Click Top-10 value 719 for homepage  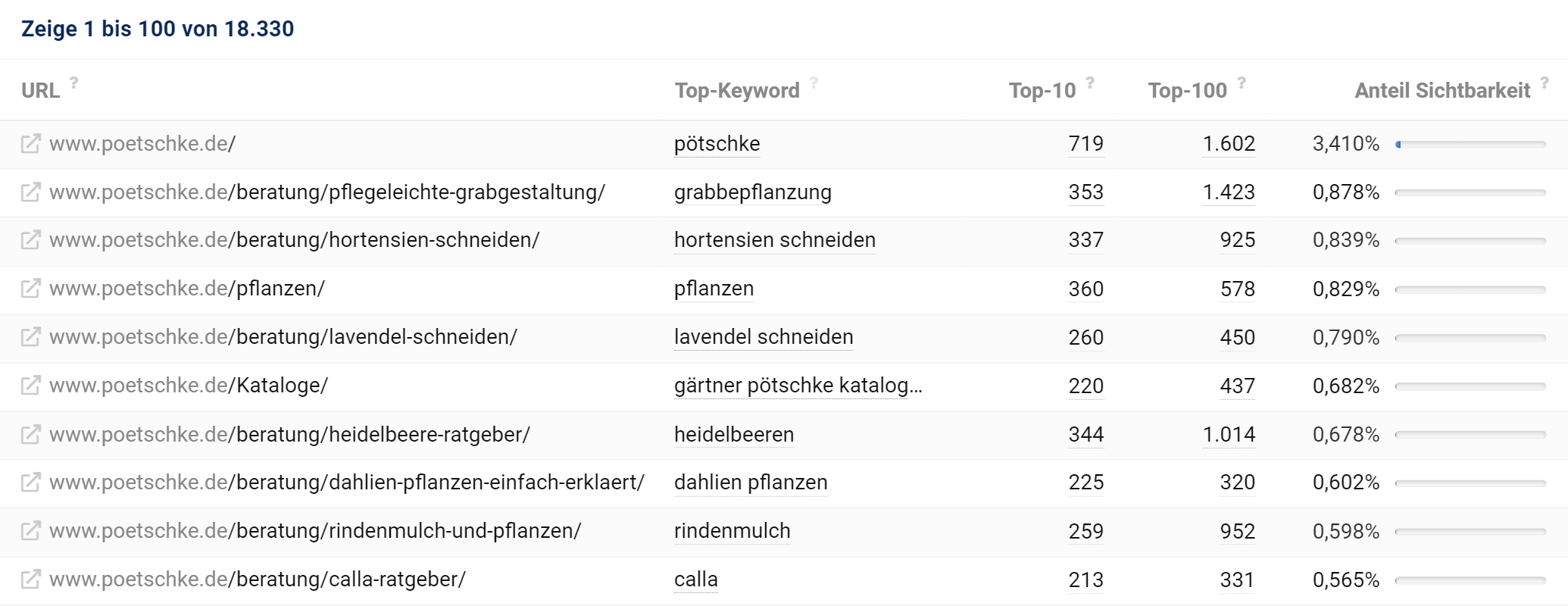coord(1085,144)
